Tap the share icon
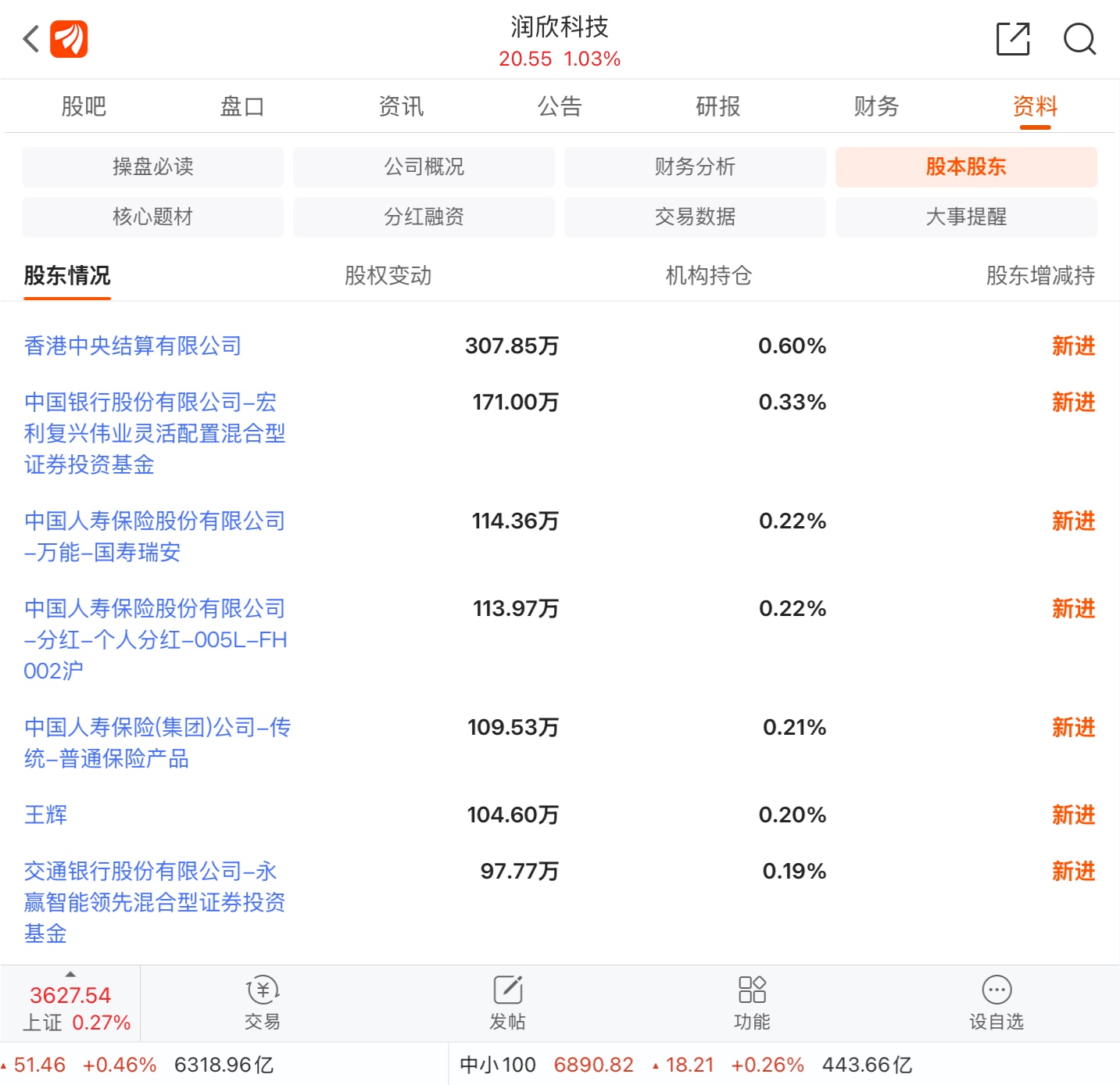1120x1085 pixels. coord(1013,39)
